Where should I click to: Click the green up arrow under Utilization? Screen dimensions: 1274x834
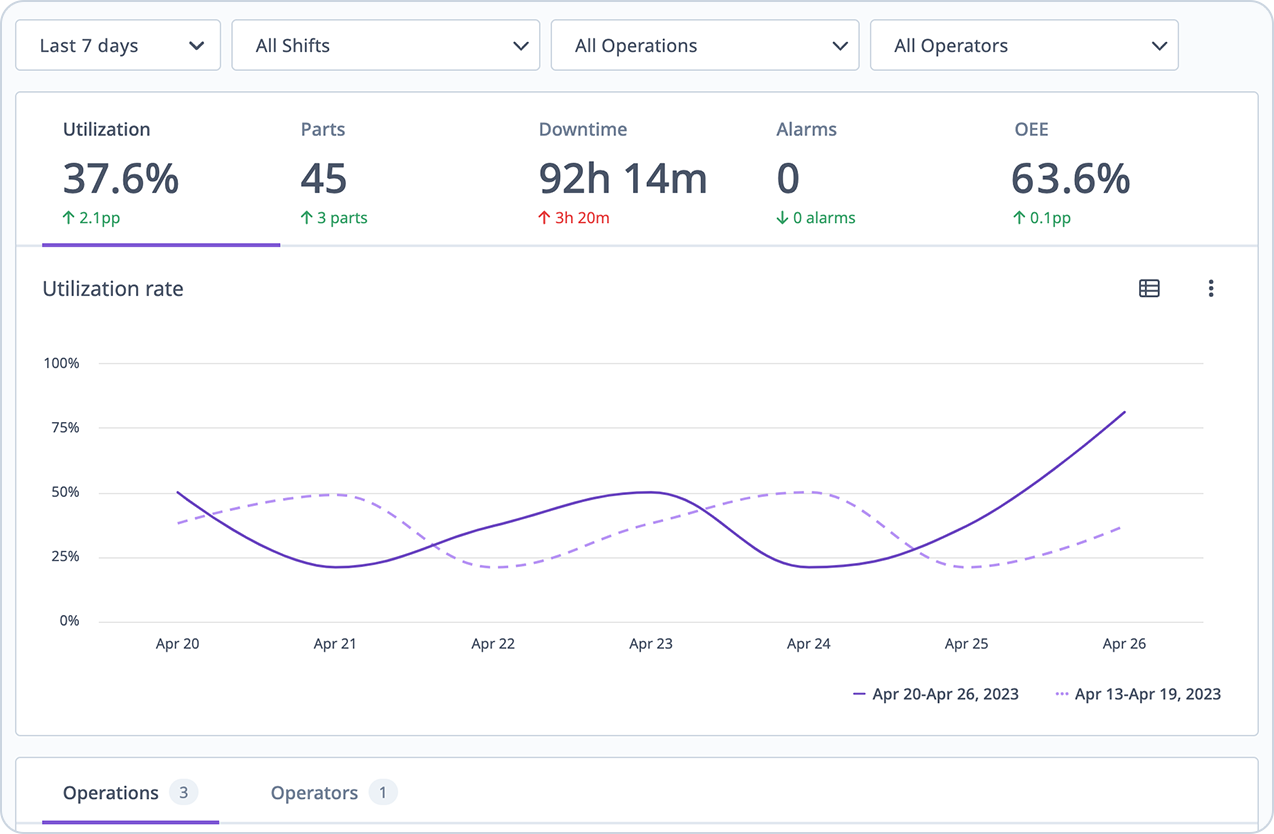pyautogui.click(x=69, y=218)
